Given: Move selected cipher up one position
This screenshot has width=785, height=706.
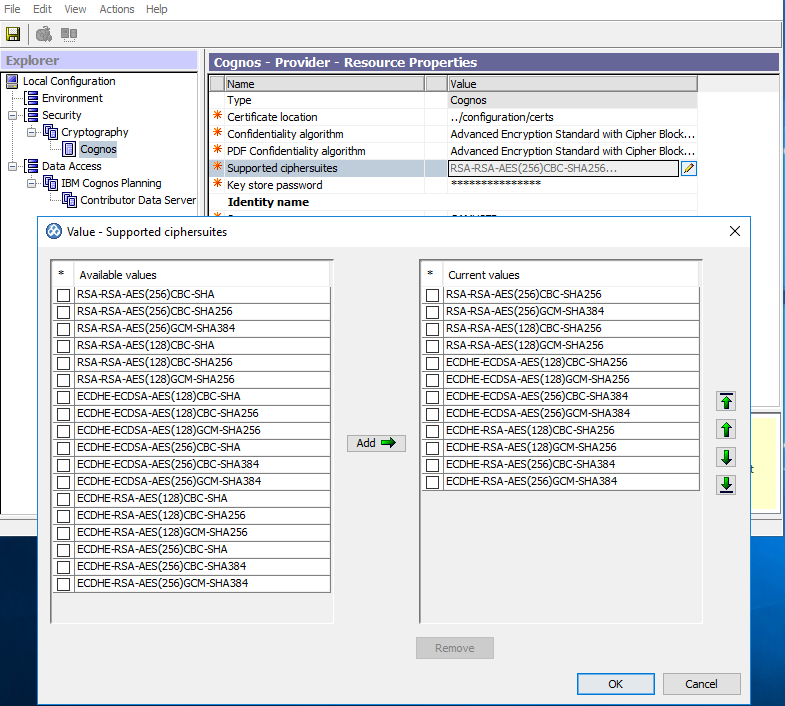Looking at the screenshot, I should 726,430.
